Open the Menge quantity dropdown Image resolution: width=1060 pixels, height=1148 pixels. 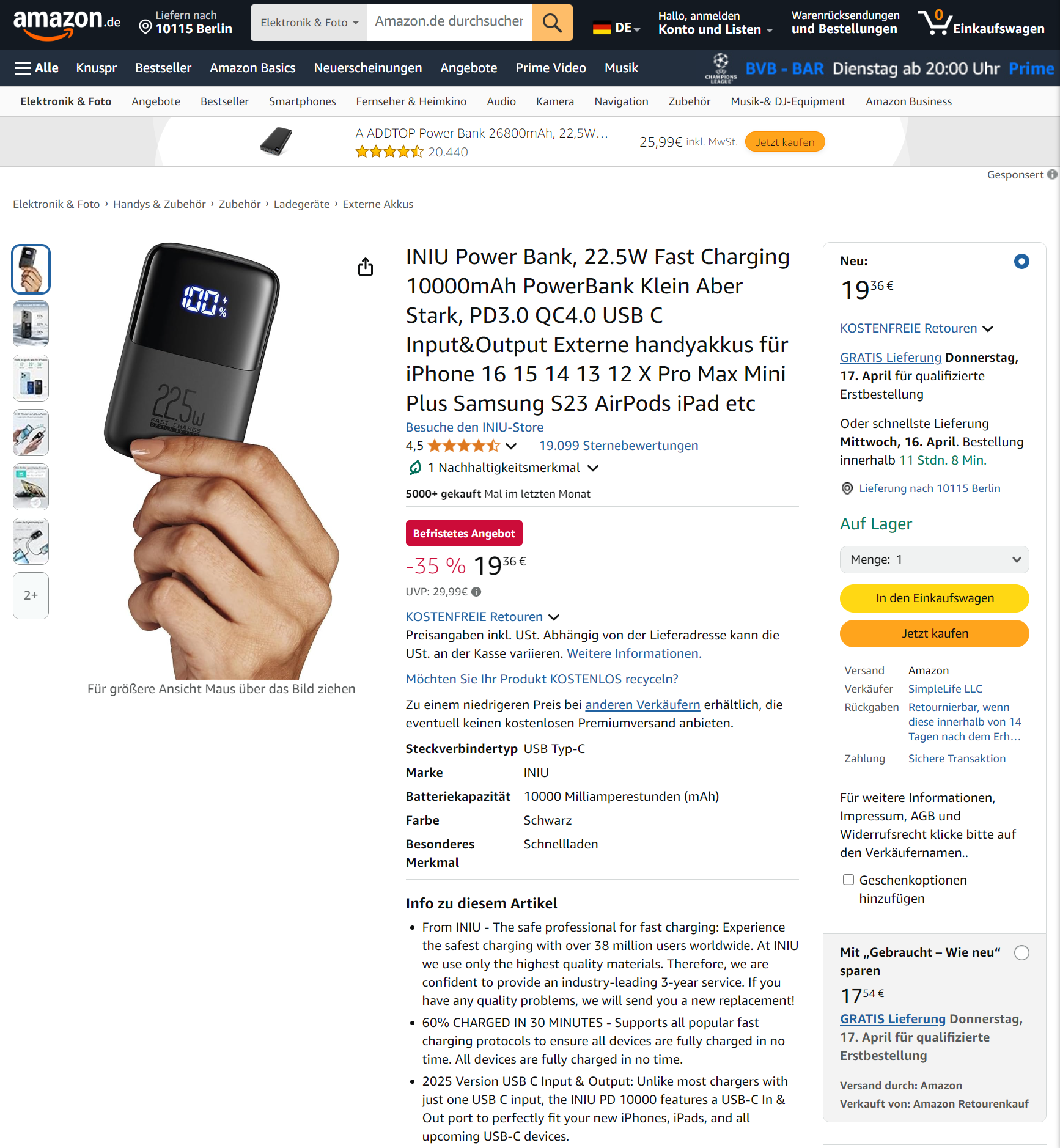(x=934, y=559)
